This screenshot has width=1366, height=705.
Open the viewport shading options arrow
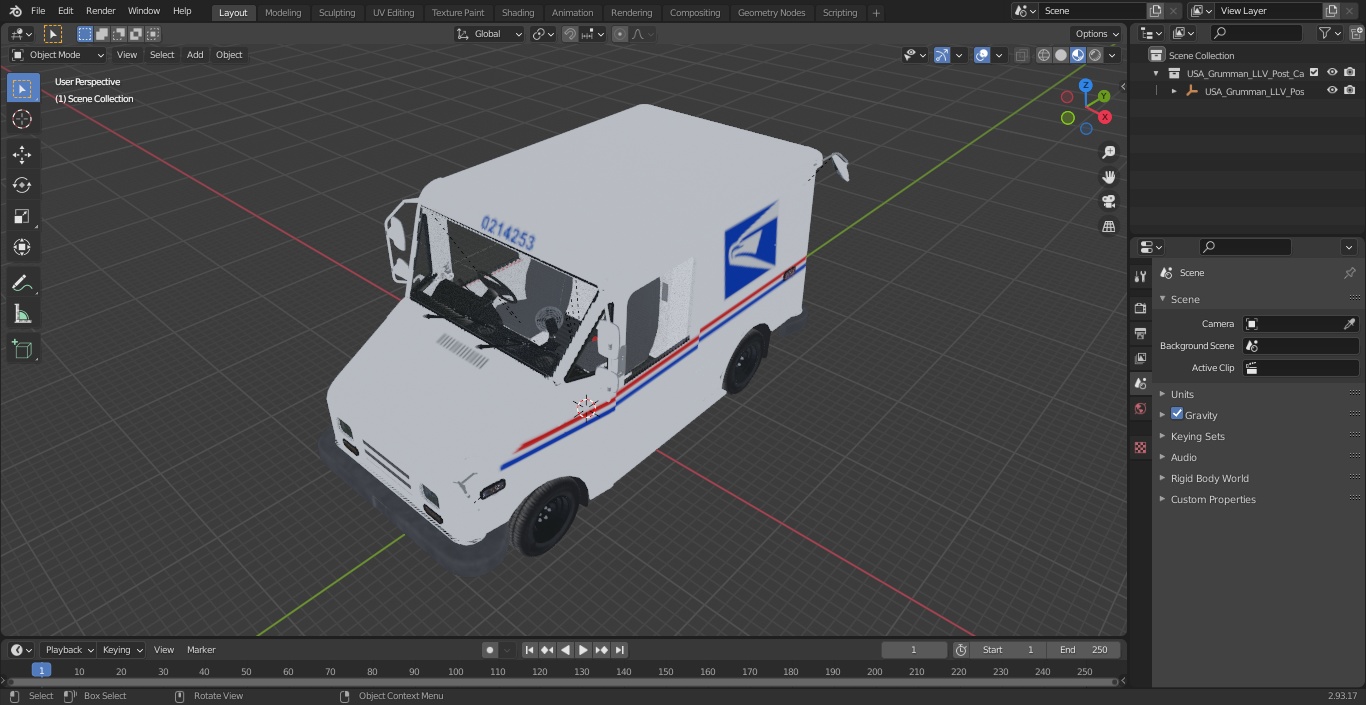click(x=1112, y=55)
